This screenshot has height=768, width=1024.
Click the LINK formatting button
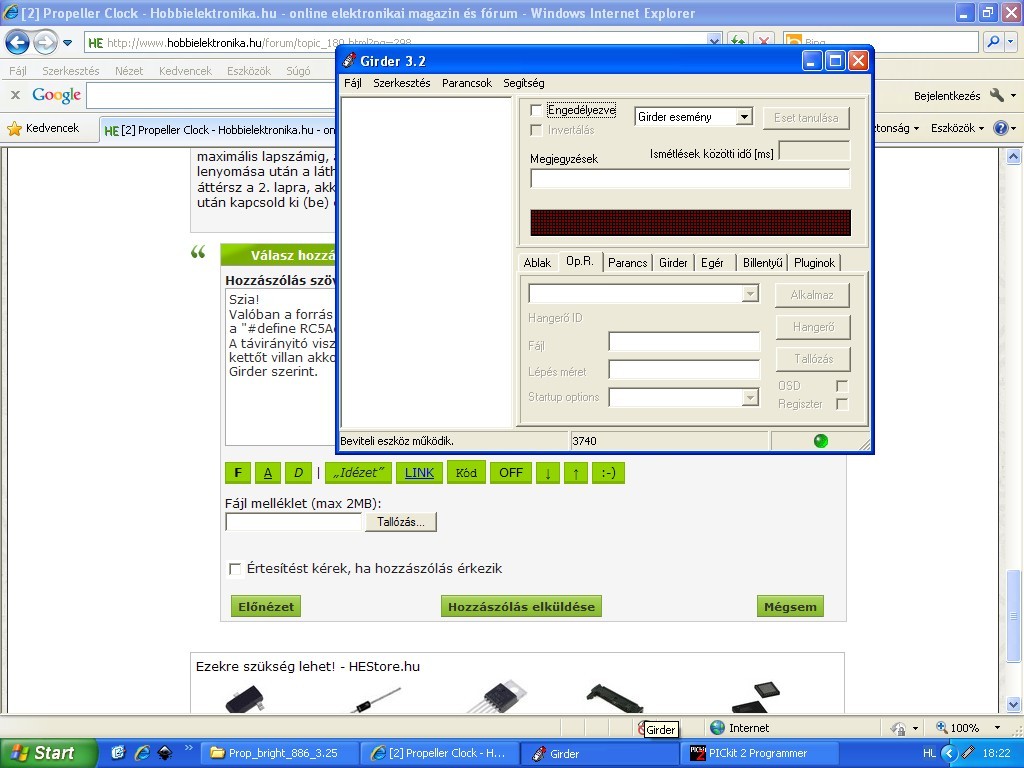[x=419, y=473]
